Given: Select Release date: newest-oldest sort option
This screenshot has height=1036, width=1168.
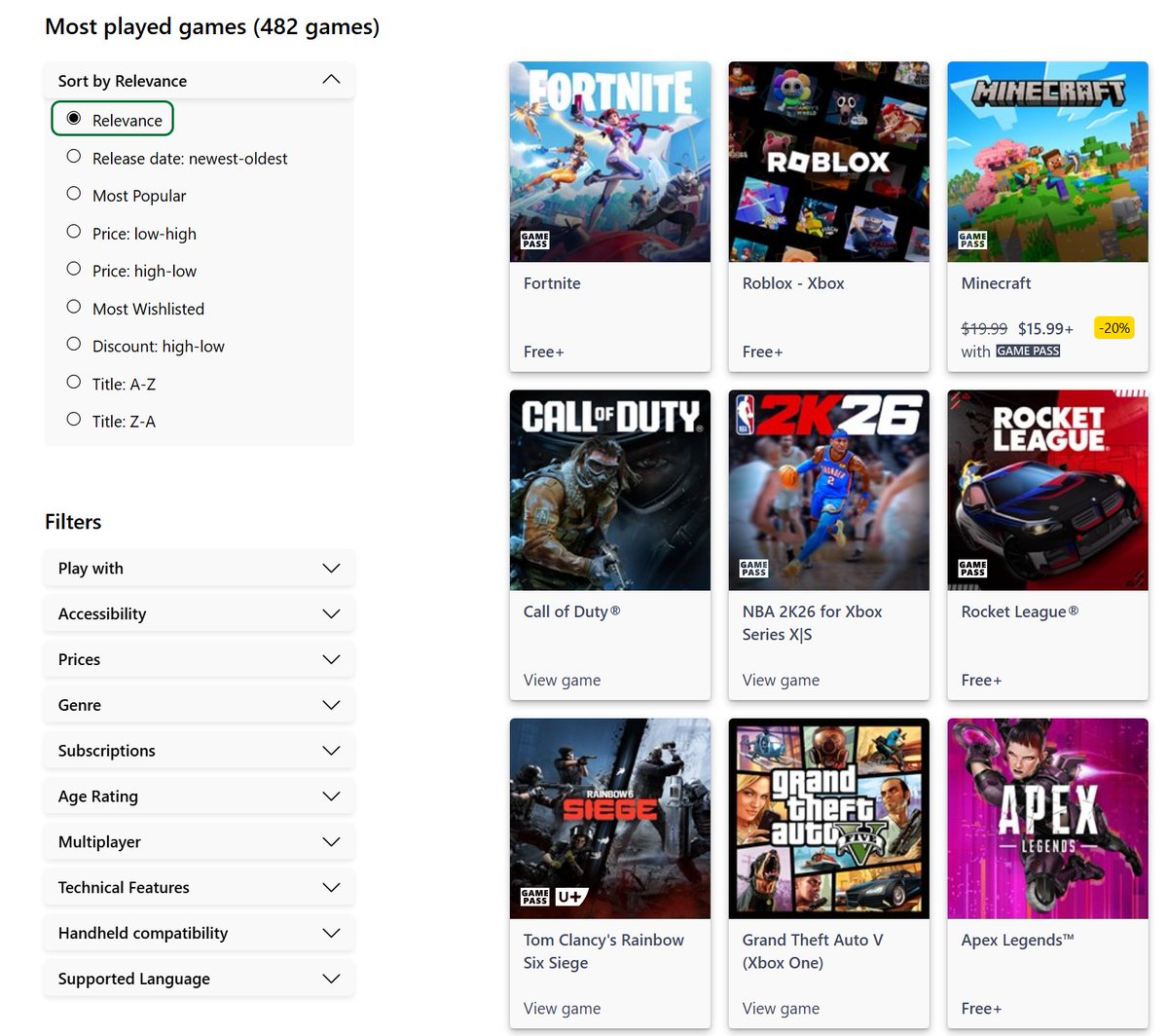Looking at the screenshot, I should [x=74, y=156].
